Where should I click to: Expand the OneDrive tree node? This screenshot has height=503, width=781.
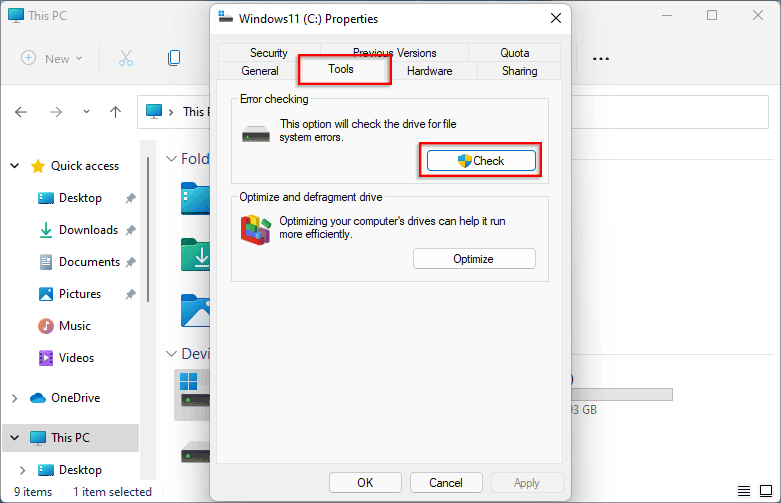point(14,398)
